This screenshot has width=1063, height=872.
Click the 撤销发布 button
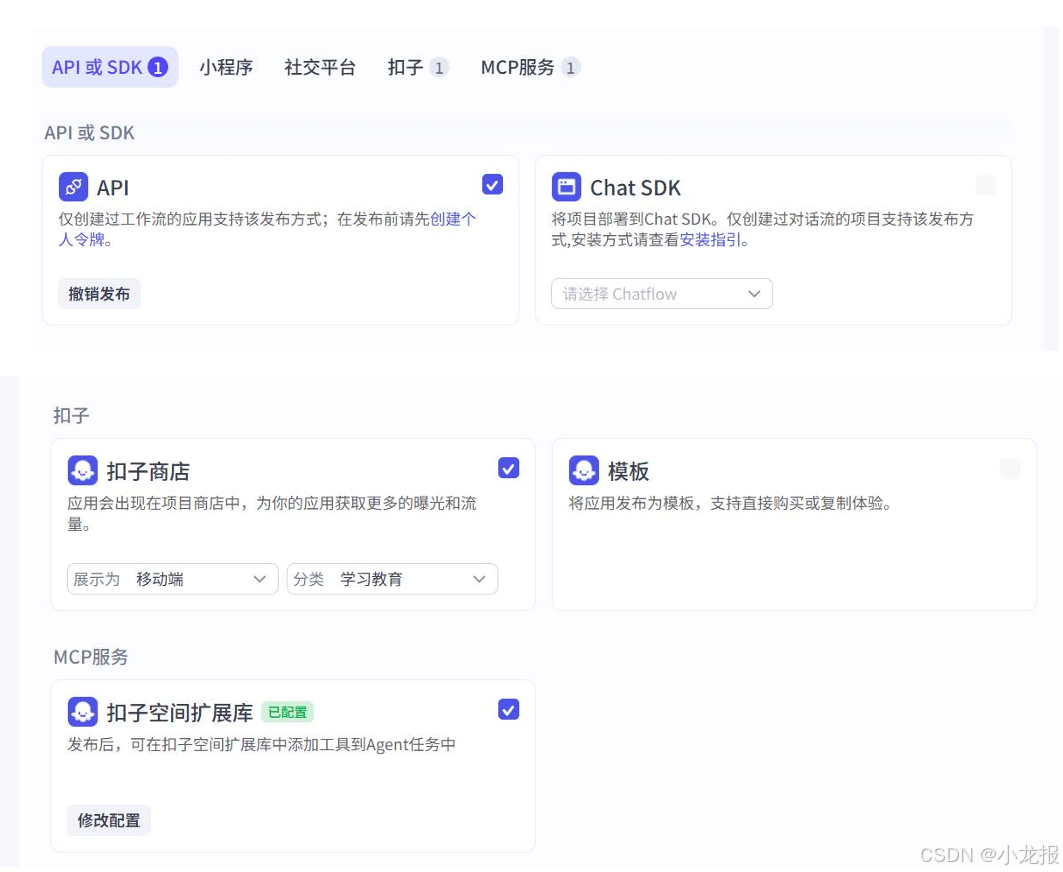pyautogui.click(x=99, y=293)
